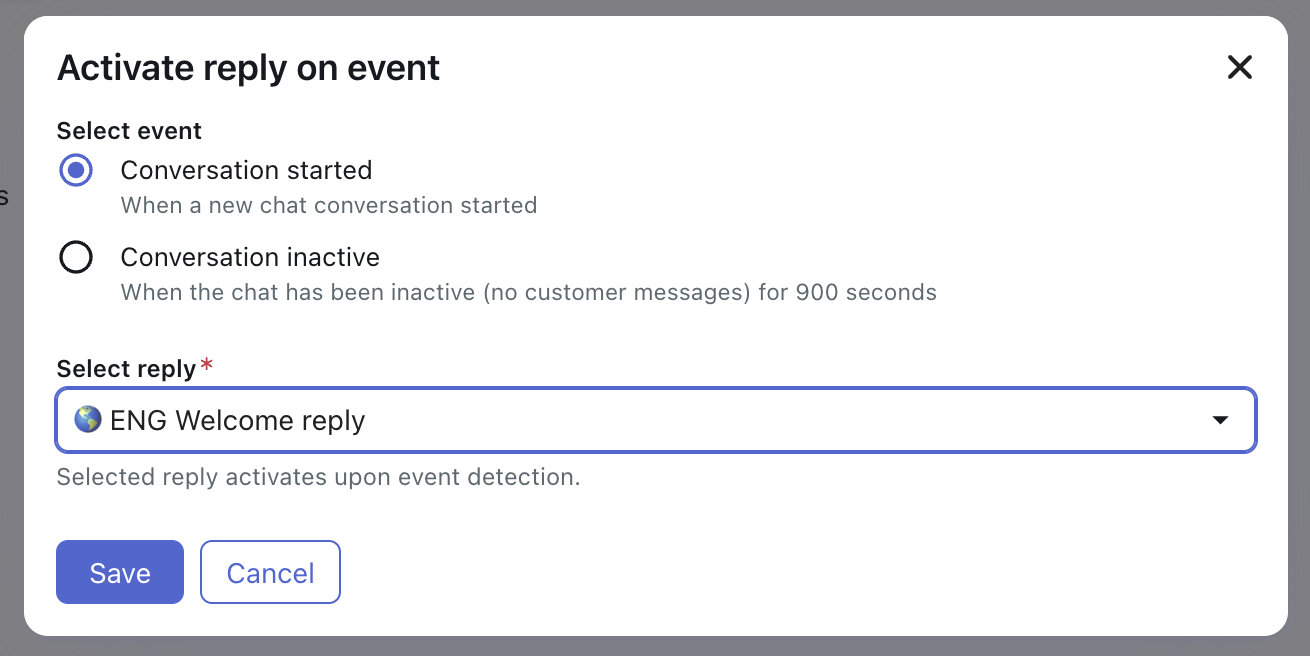
Task: Choose the Conversation inactive radio button
Action: coord(76,257)
